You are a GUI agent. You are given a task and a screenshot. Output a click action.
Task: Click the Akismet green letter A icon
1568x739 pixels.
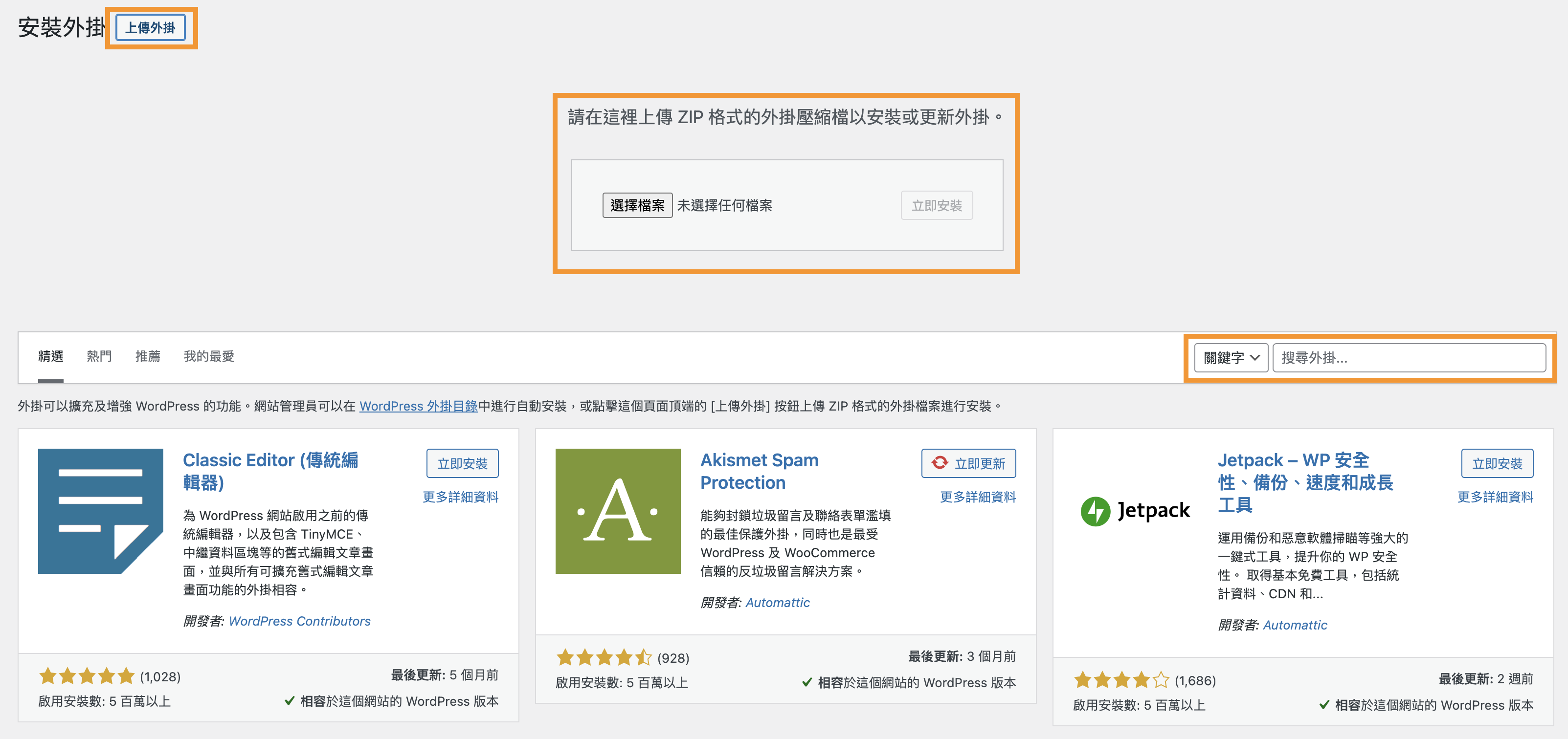[x=618, y=511]
